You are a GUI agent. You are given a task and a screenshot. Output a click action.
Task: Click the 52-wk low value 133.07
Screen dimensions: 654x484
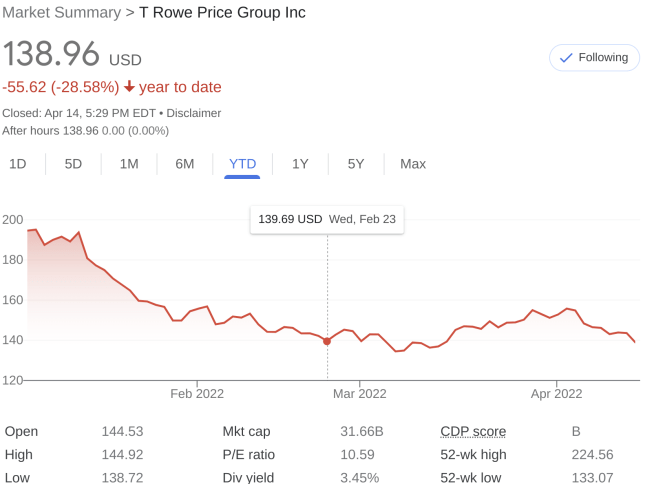592,477
